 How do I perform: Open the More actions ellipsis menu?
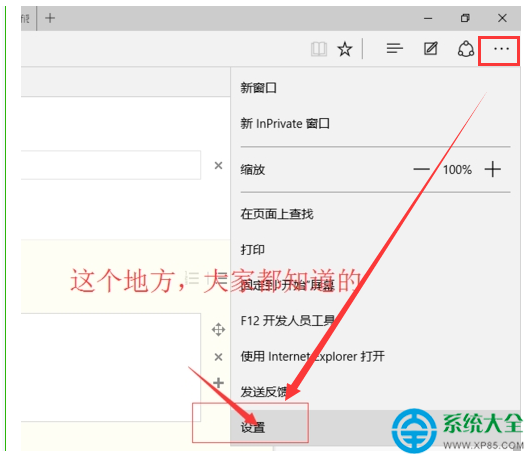[x=501, y=49]
